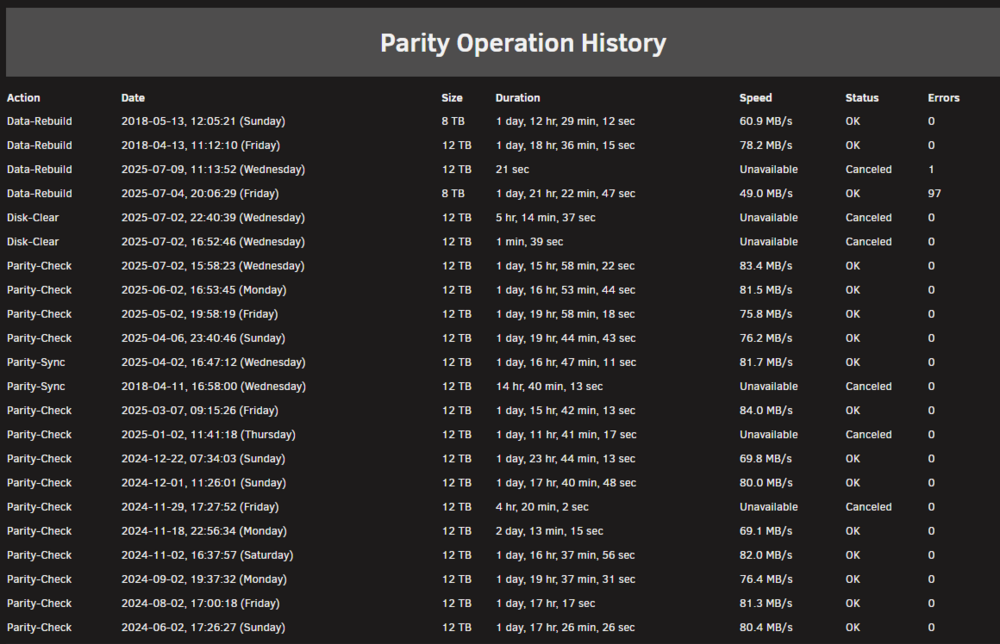Click date 2024-08-02, 17:00:18 (Friday)

[200, 604]
